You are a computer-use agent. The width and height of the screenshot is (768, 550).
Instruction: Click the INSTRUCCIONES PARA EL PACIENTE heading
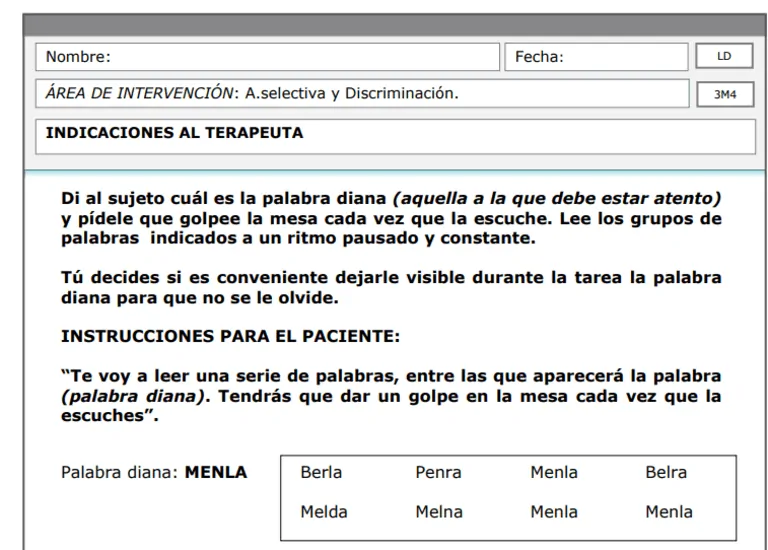(230, 337)
